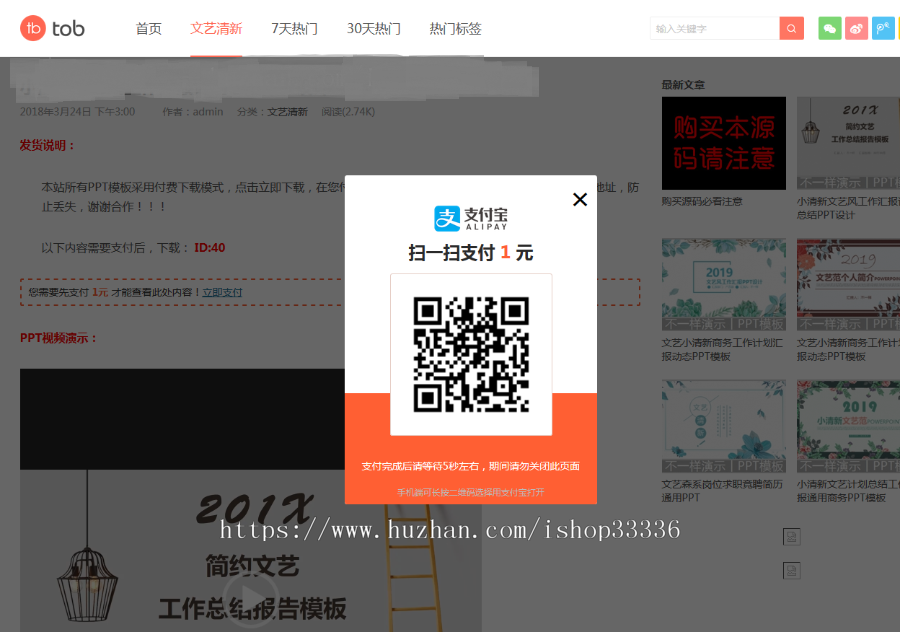900x632 pixels.
Task: Click the keyword search input field
Action: tap(715, 28)
